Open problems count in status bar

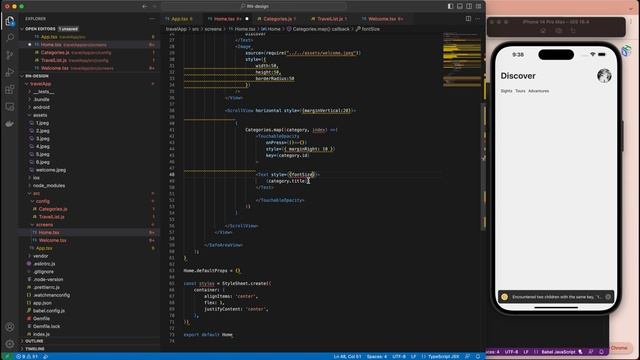tap(27, 356)
